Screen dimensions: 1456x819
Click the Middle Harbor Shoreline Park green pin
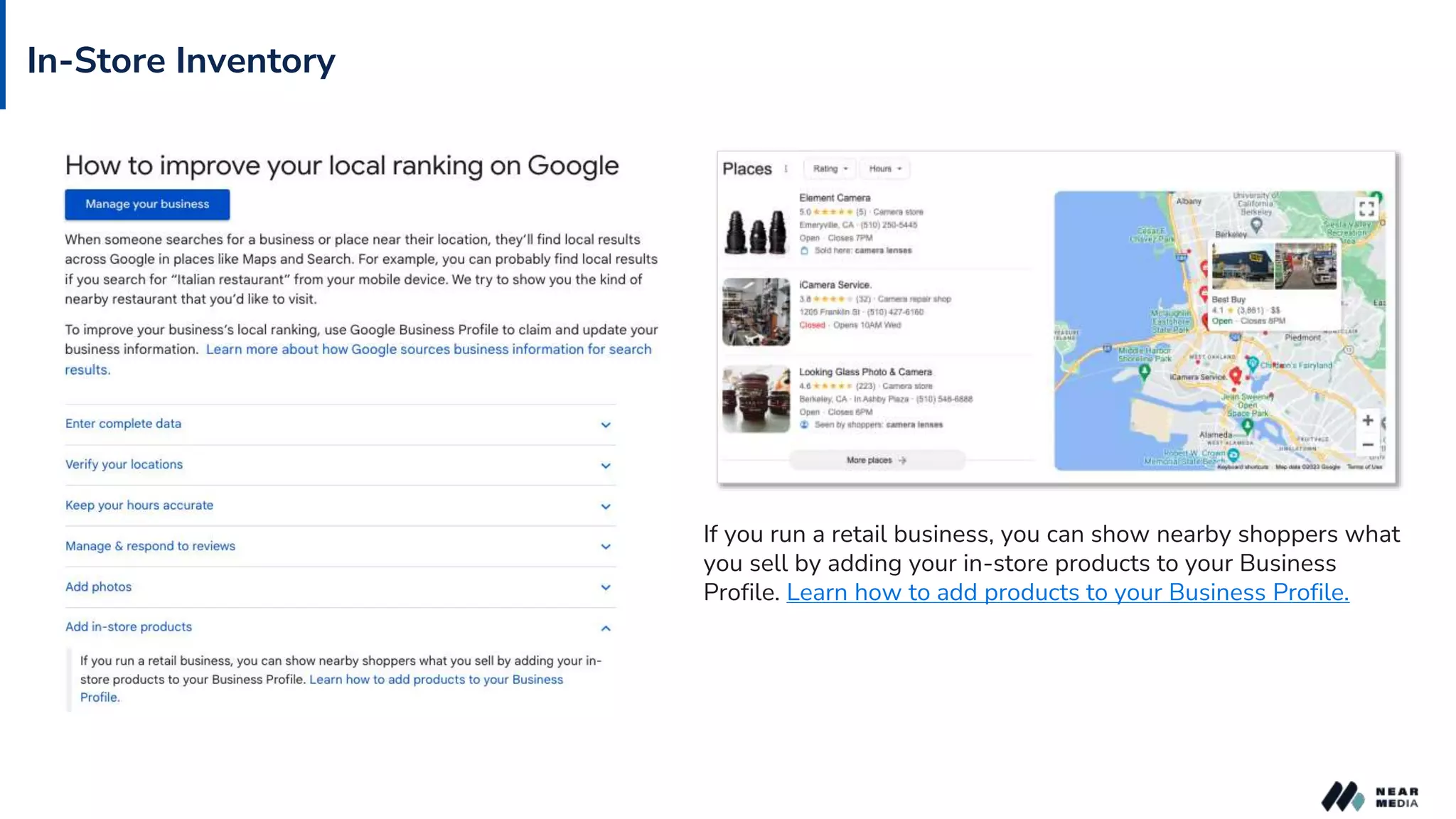[1144, 373]
